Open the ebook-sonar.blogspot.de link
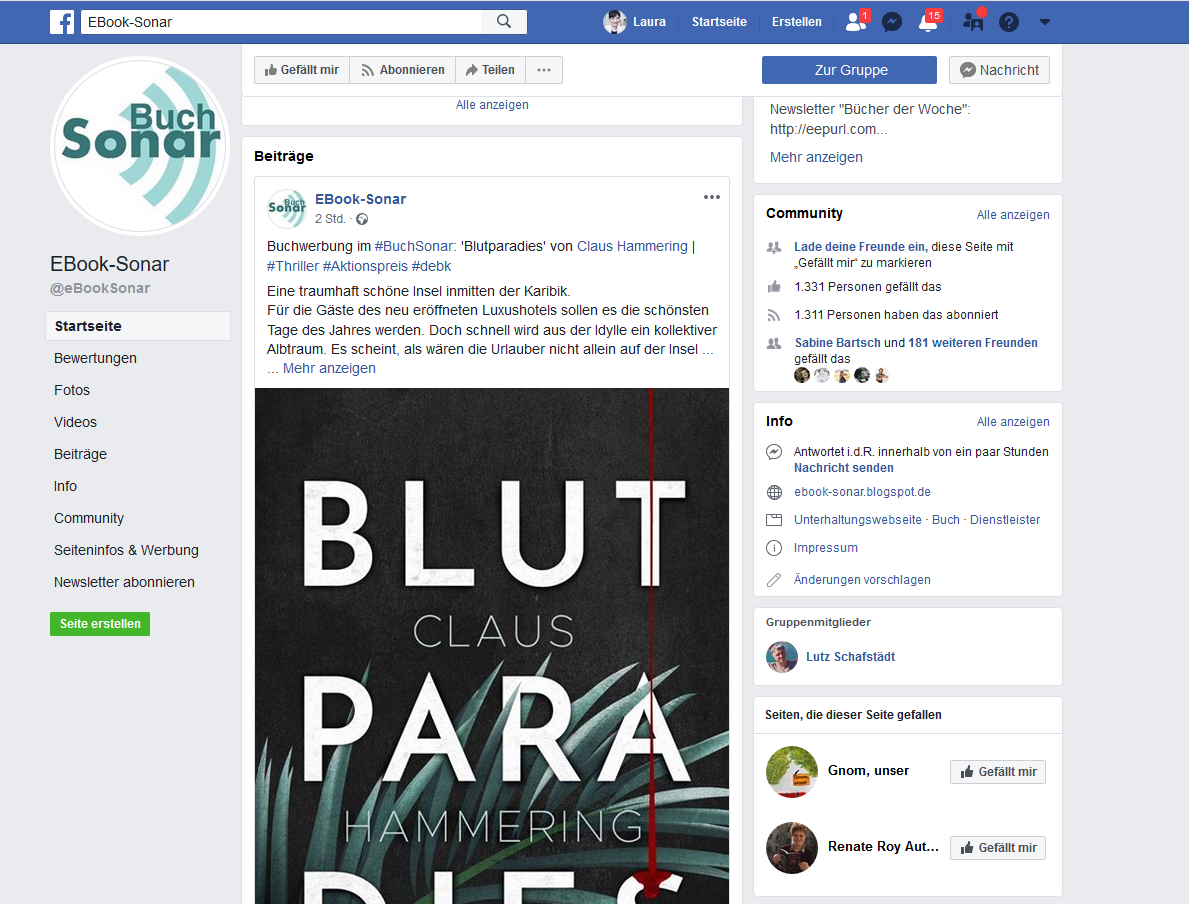The height and width of the screenshot is (904, 1189). (862, 492)
